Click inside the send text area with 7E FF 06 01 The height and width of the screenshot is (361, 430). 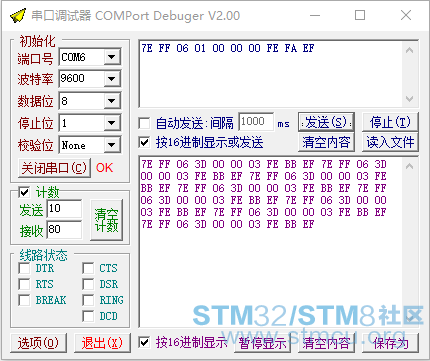coord(270,74)
